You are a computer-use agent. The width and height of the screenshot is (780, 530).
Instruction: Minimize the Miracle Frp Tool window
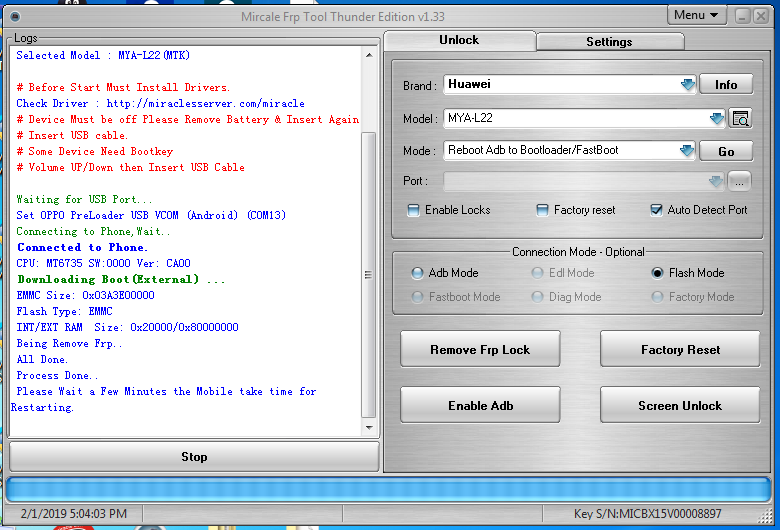(742, 16)
